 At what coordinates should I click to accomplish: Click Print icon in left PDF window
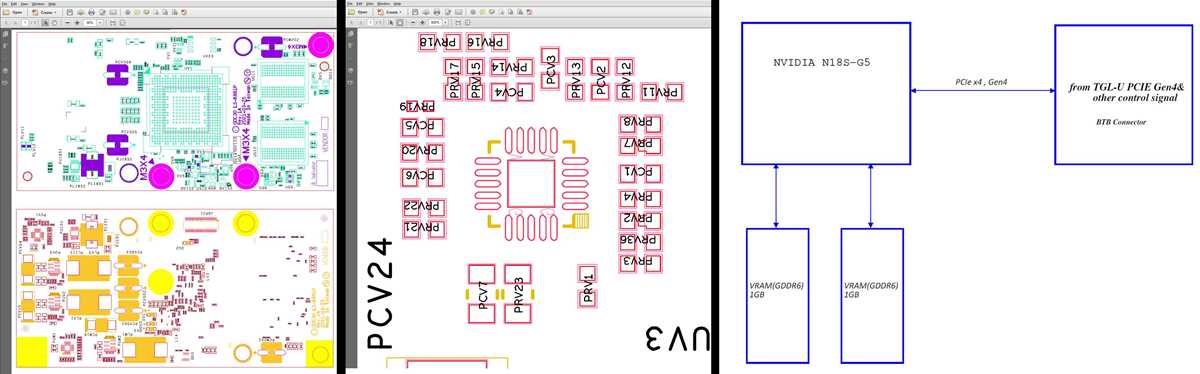[x=92, y=12]
